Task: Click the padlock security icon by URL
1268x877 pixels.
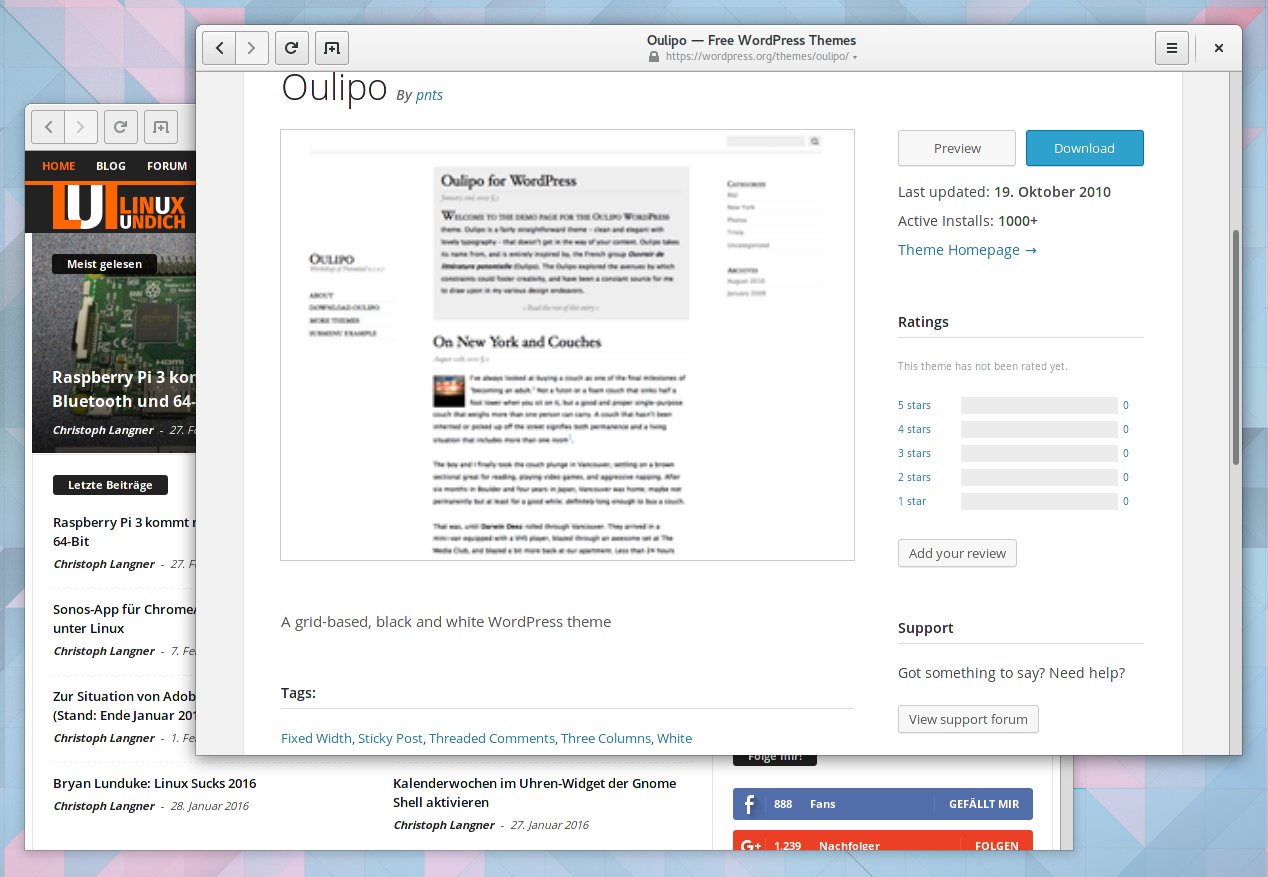Action: [654, 57]
